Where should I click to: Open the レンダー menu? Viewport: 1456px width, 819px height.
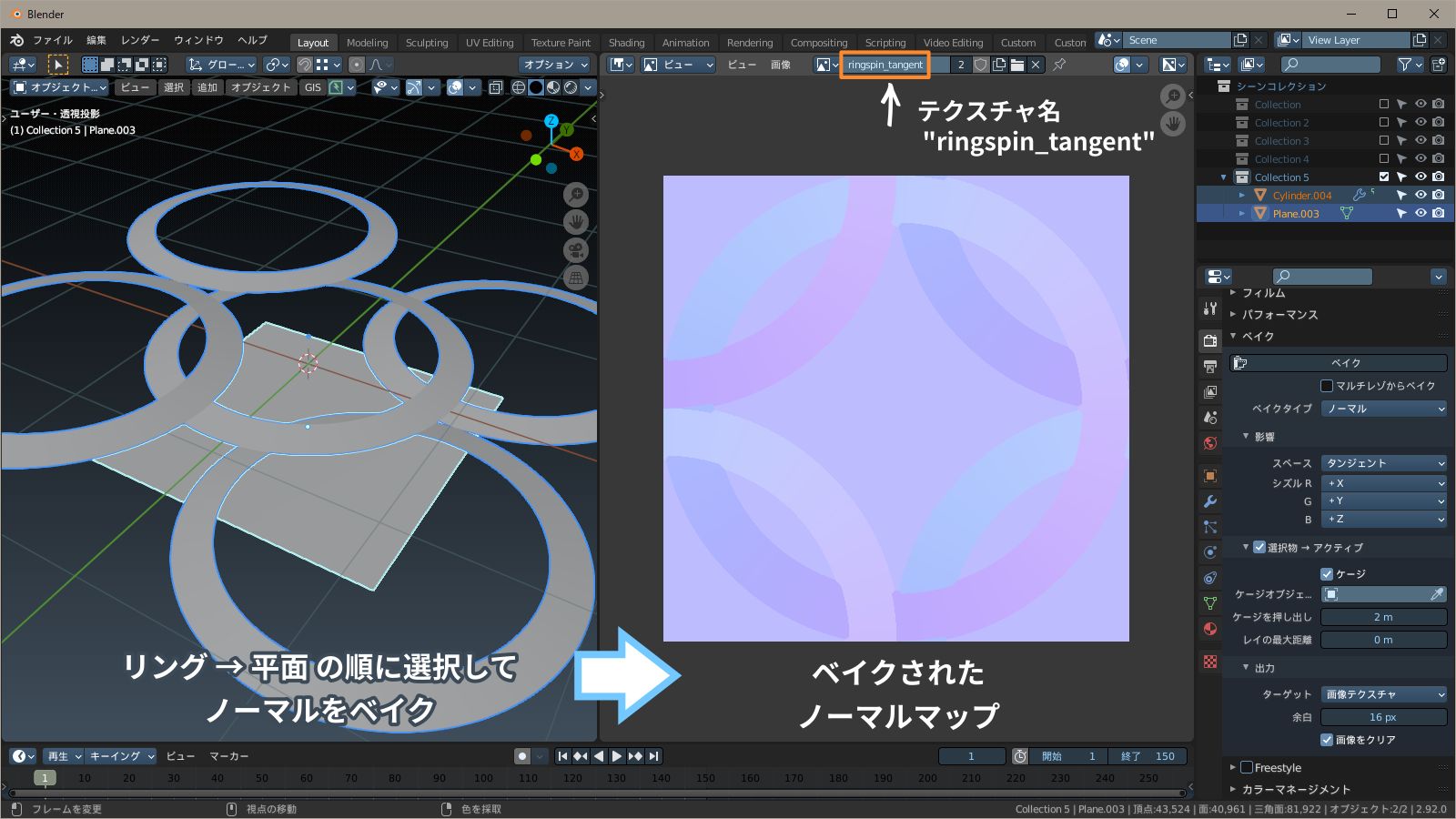(x=141, y=40)
